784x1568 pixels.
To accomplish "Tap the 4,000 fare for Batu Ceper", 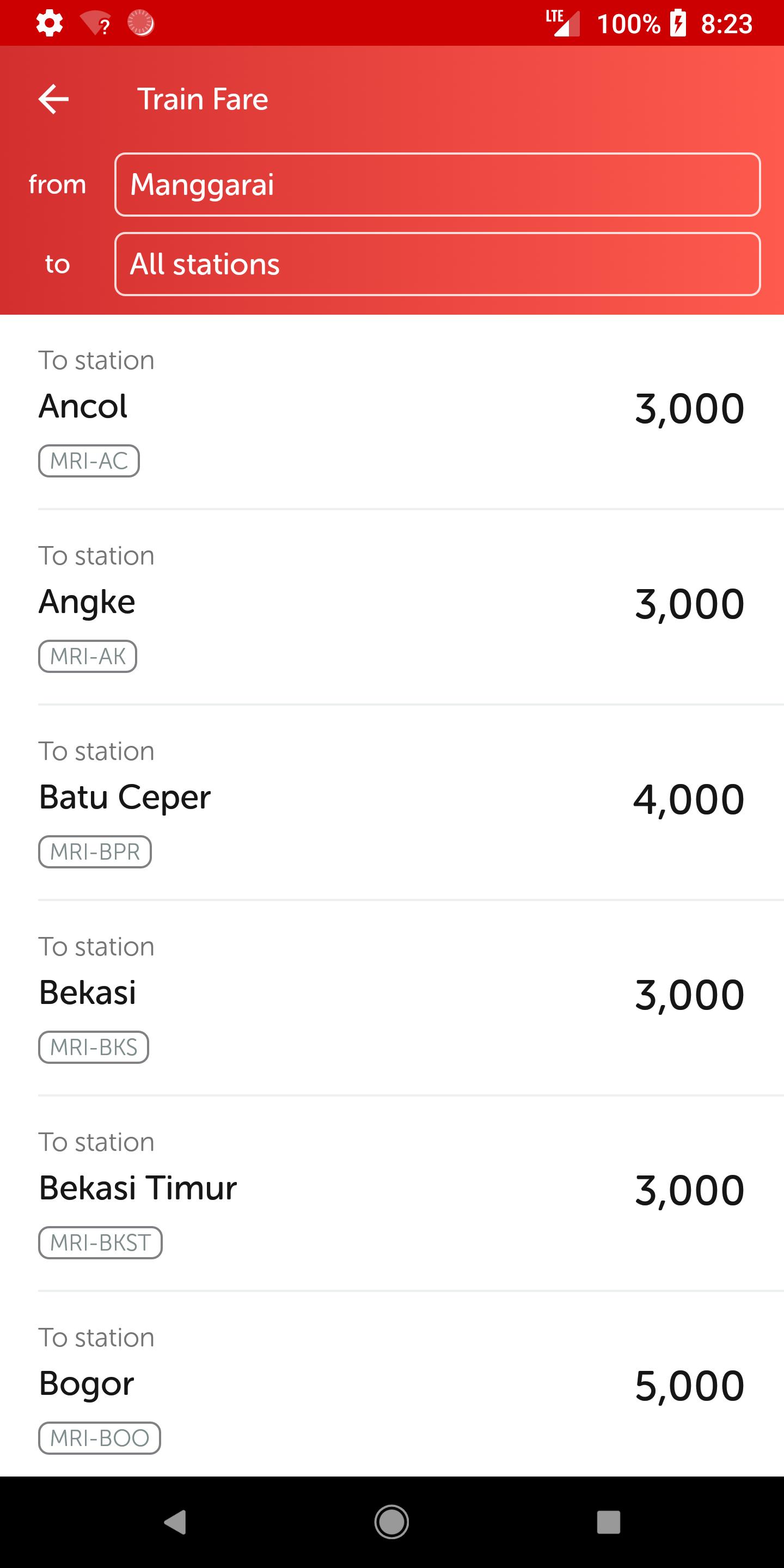I will (688, 799).
